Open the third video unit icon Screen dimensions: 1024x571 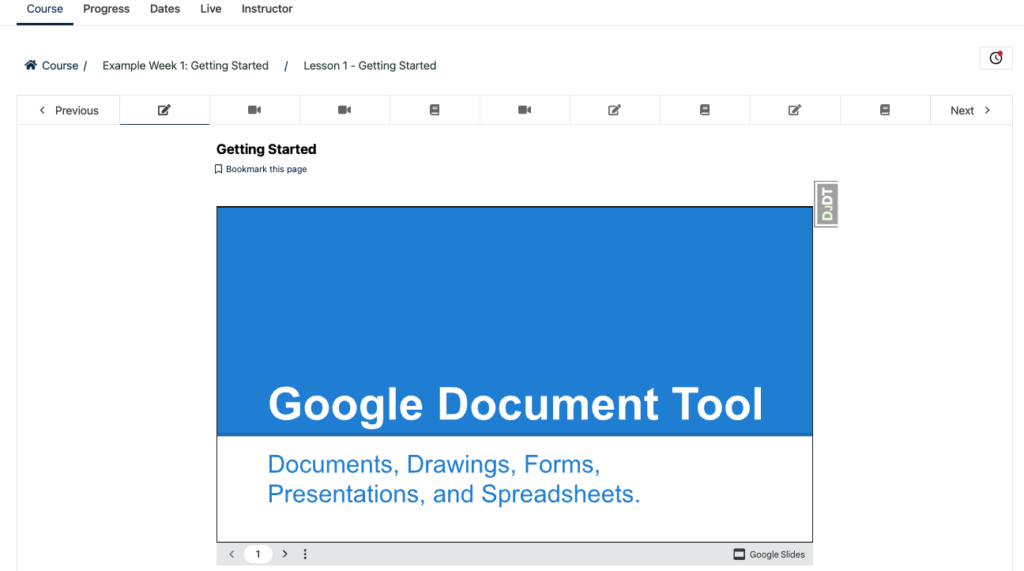pos(524,110)
